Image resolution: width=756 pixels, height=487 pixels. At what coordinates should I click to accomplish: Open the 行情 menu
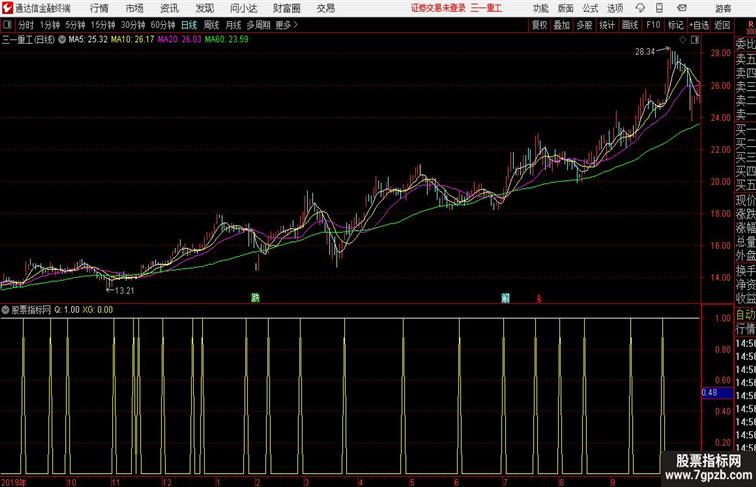pyautogui.click(x=99, y=8)
